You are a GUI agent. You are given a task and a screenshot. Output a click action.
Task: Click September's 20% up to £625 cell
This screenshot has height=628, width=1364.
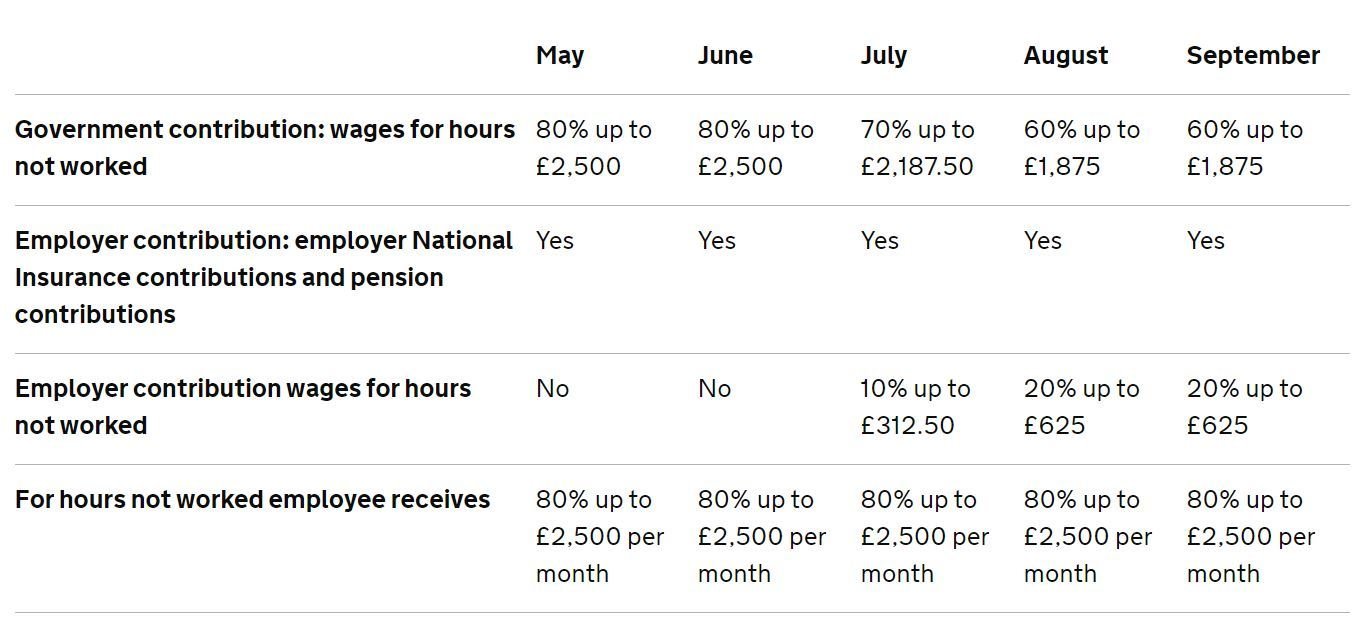click(x=1244, y=407)
